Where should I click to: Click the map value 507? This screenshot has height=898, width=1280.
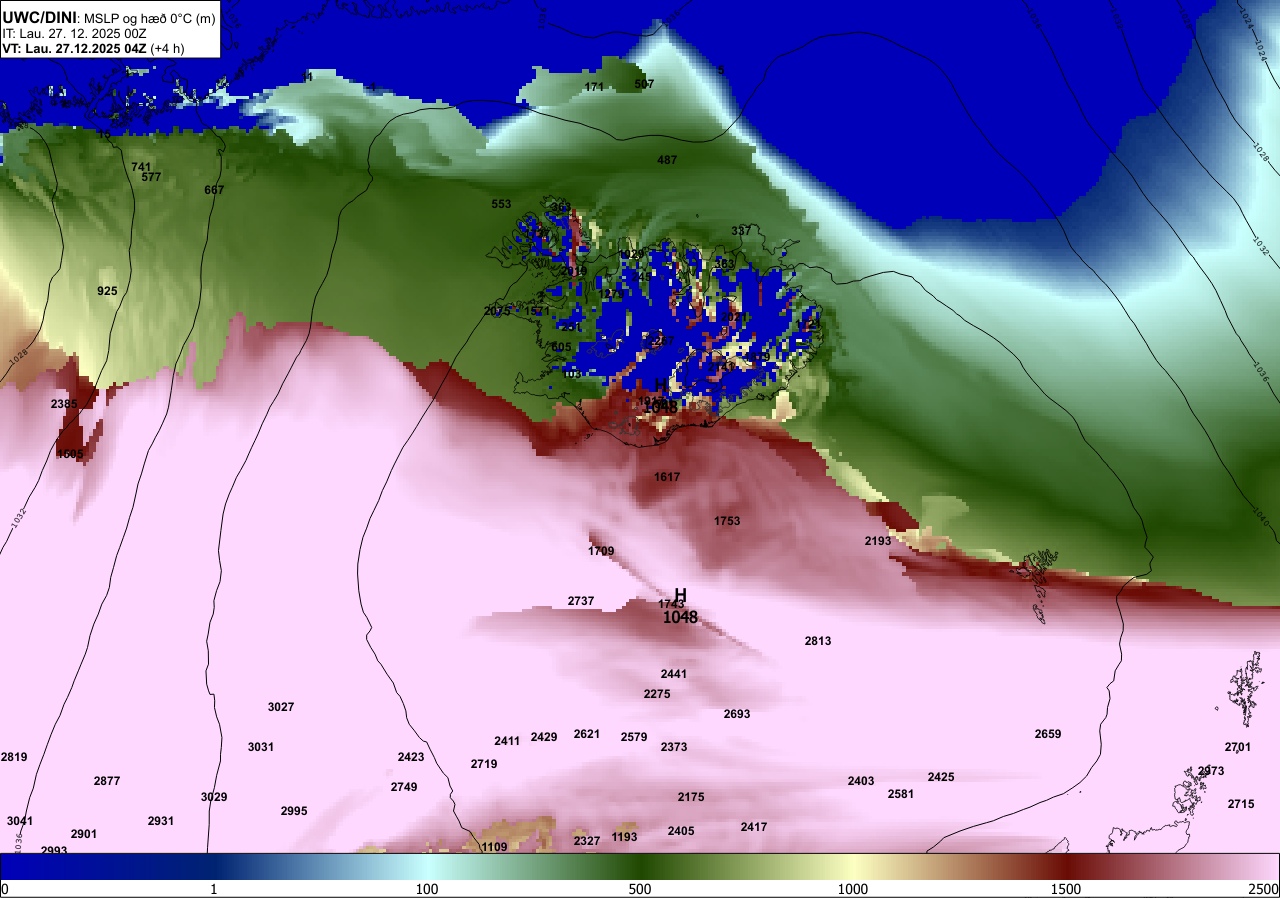tap(644, 84)
